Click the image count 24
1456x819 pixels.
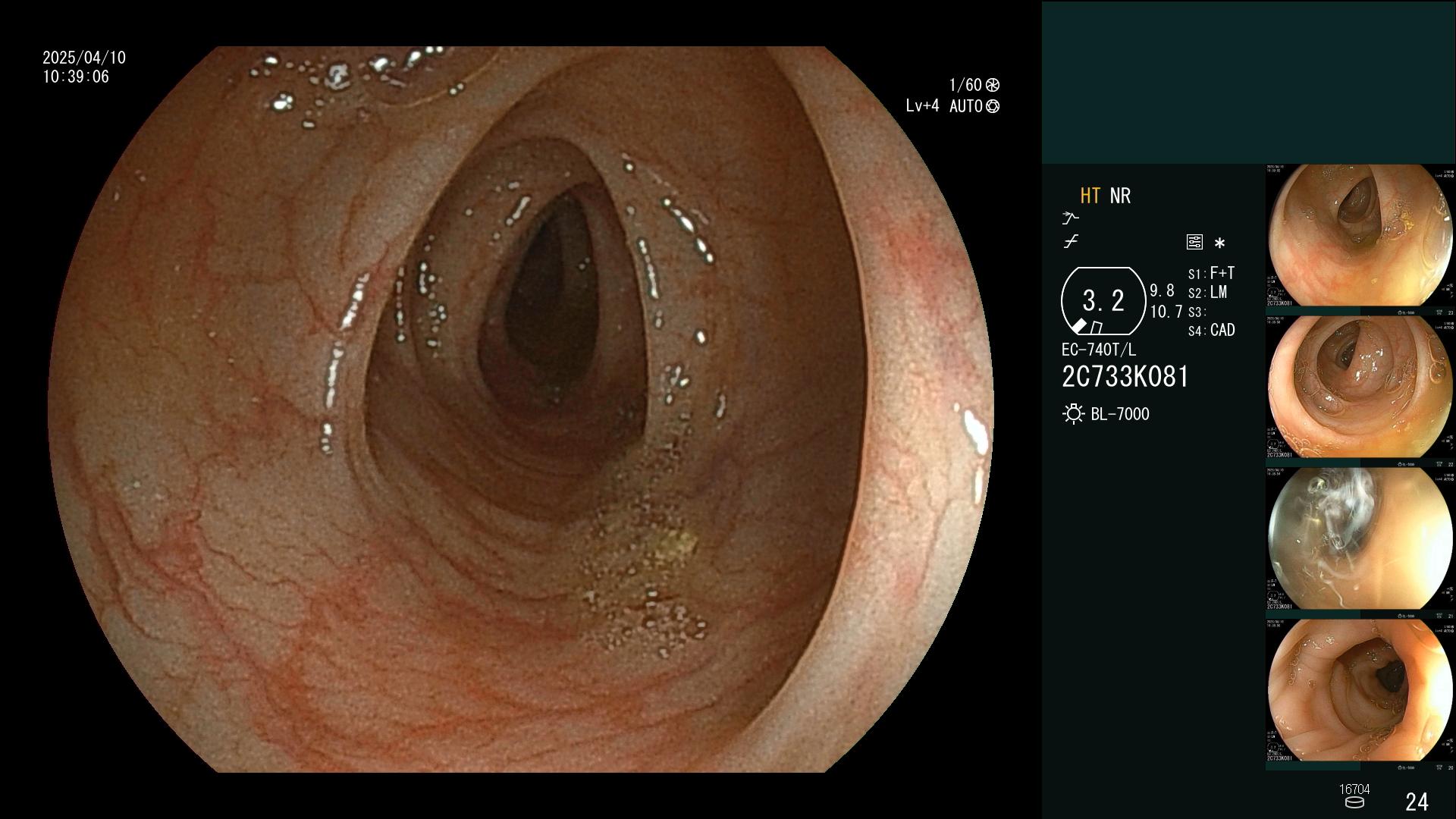1417,802
